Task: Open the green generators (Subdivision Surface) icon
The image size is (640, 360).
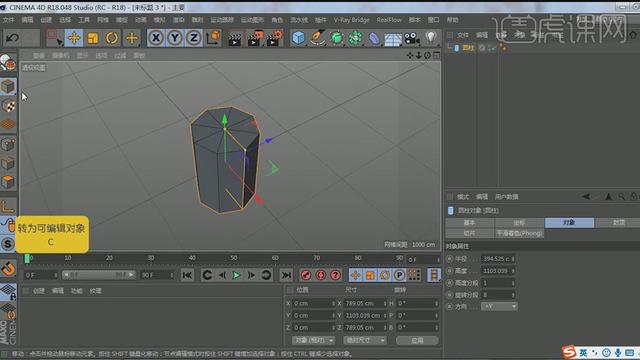Action: (336, 38)
